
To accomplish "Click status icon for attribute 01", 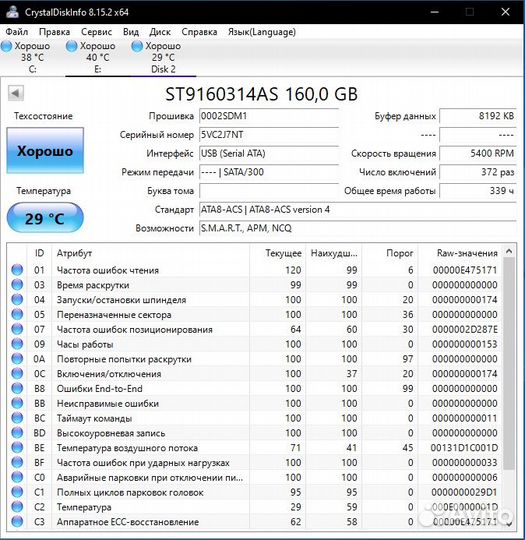I will [17, 270].
